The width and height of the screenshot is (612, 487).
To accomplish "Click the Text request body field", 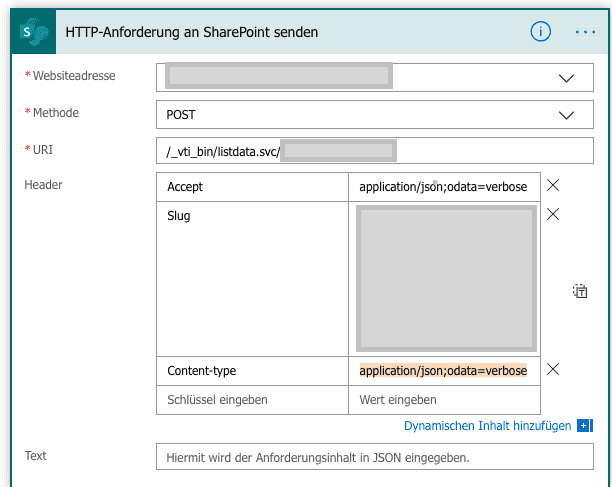I will (x=375, y=457).
